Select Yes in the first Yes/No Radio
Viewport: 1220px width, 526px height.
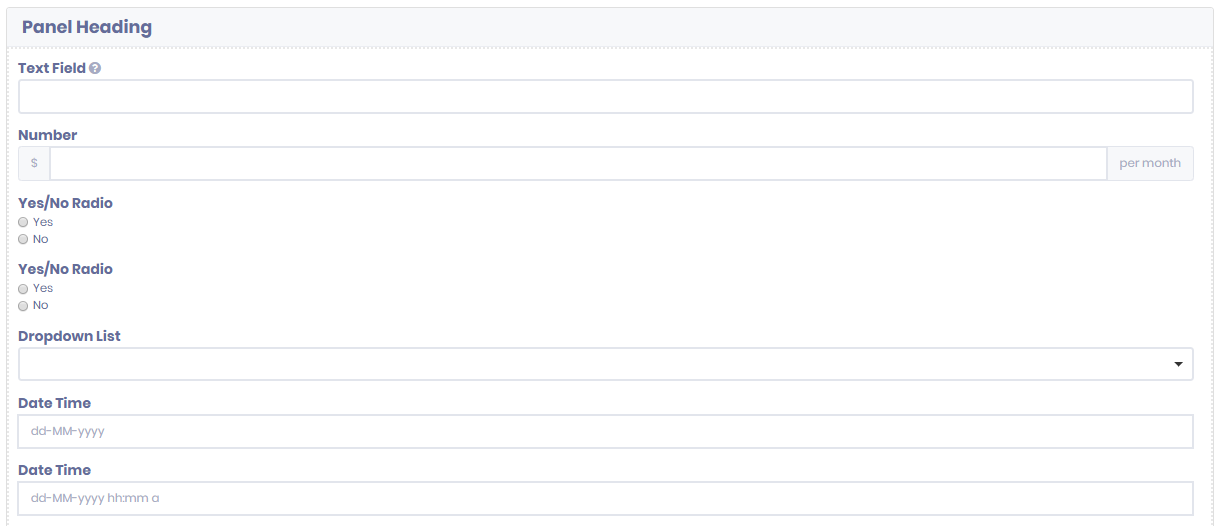click(23, 222)
